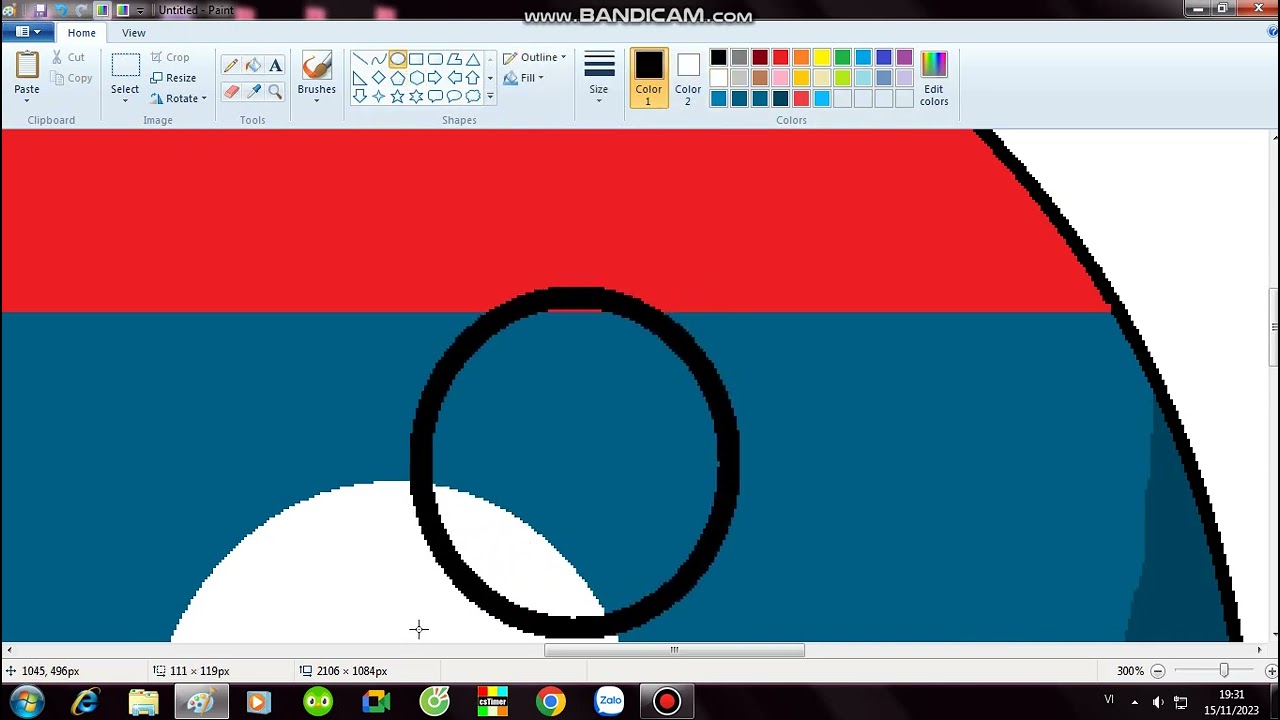Viewport: 1280px width, 720px height.
Task: Click zoom in plus button
Action: 1270,671
